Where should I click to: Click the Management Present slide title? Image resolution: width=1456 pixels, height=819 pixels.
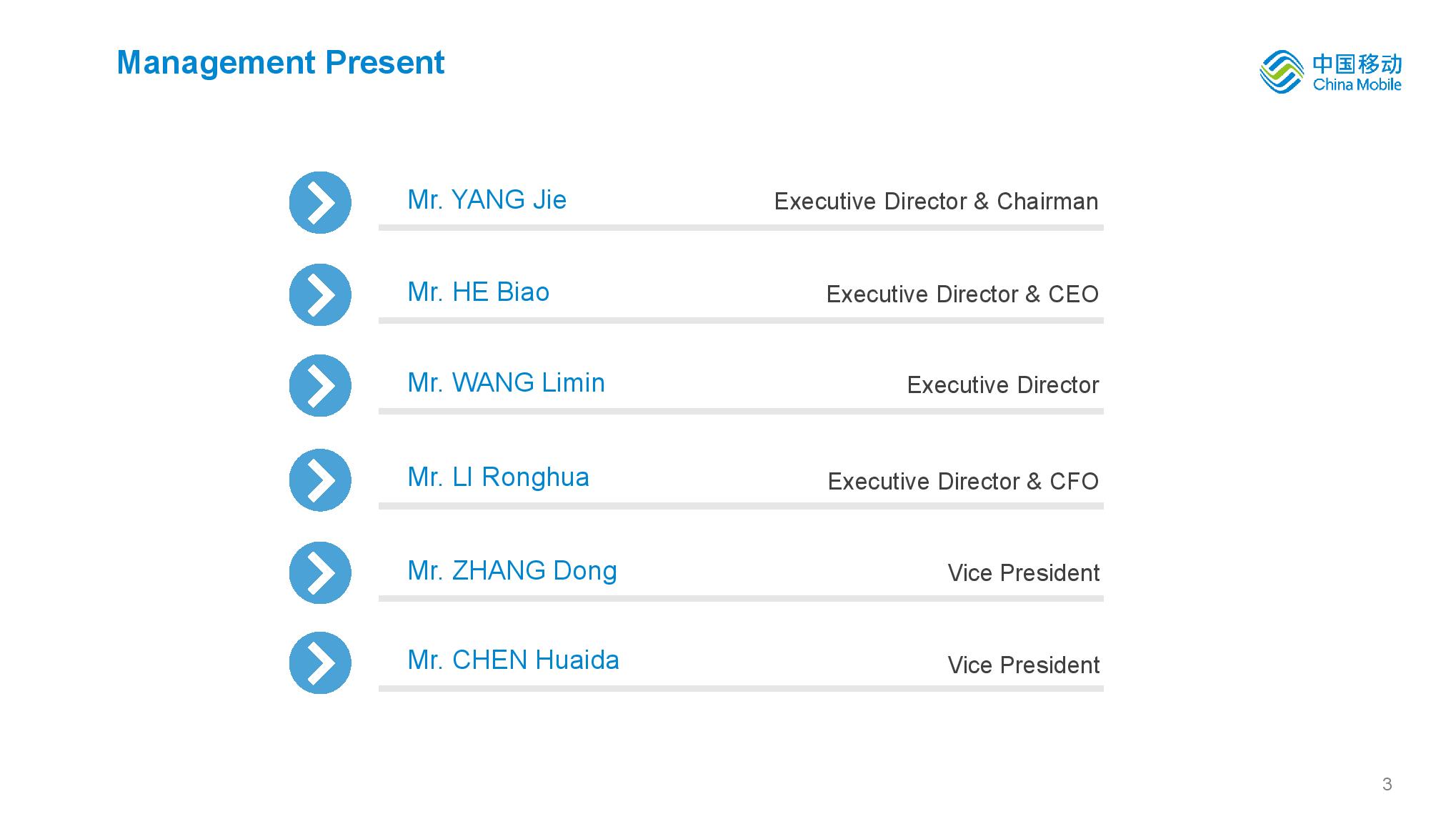280,63
